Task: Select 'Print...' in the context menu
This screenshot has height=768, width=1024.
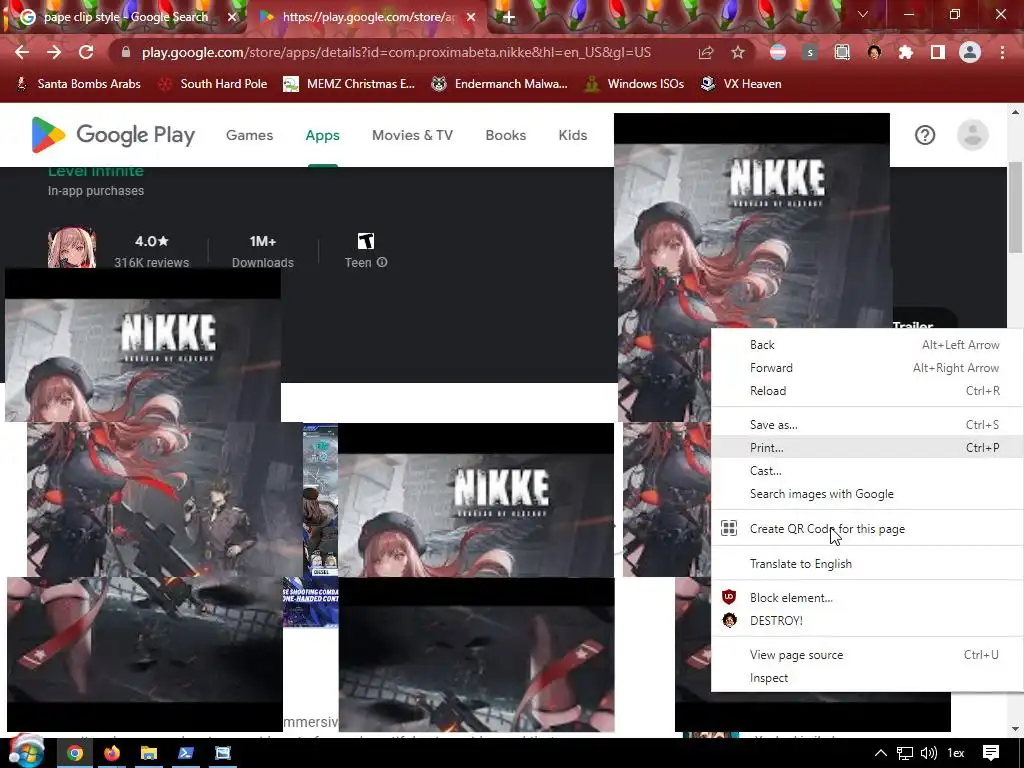Action: click(x=867, y=447)
